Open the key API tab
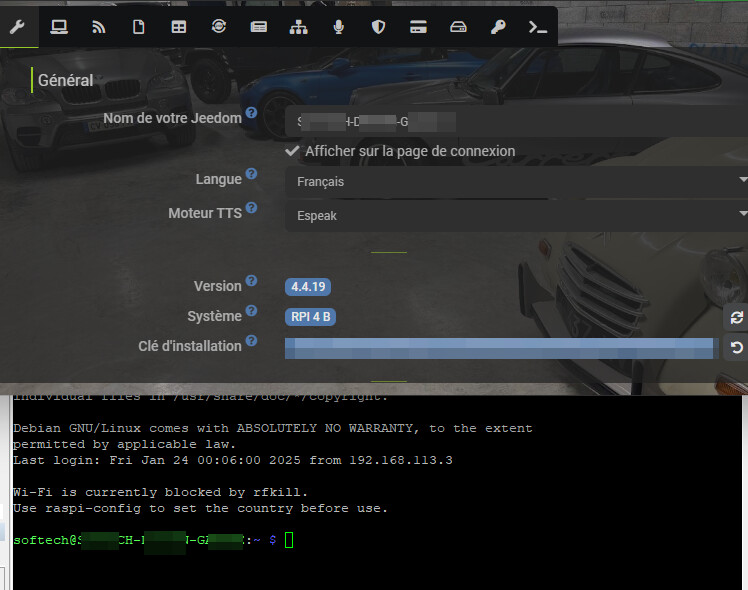748x590 pixels. coord(498,27)
